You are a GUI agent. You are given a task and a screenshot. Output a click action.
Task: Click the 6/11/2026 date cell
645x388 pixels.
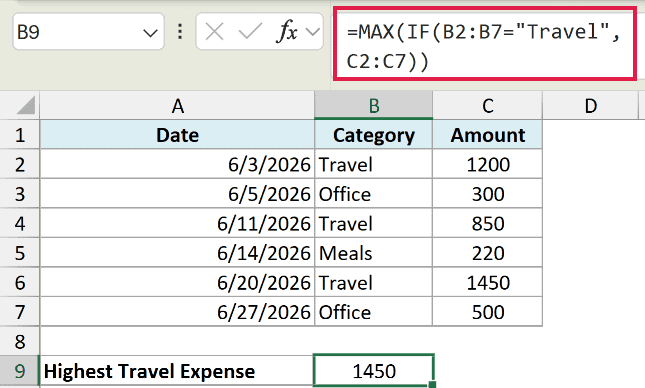[177, 223]
